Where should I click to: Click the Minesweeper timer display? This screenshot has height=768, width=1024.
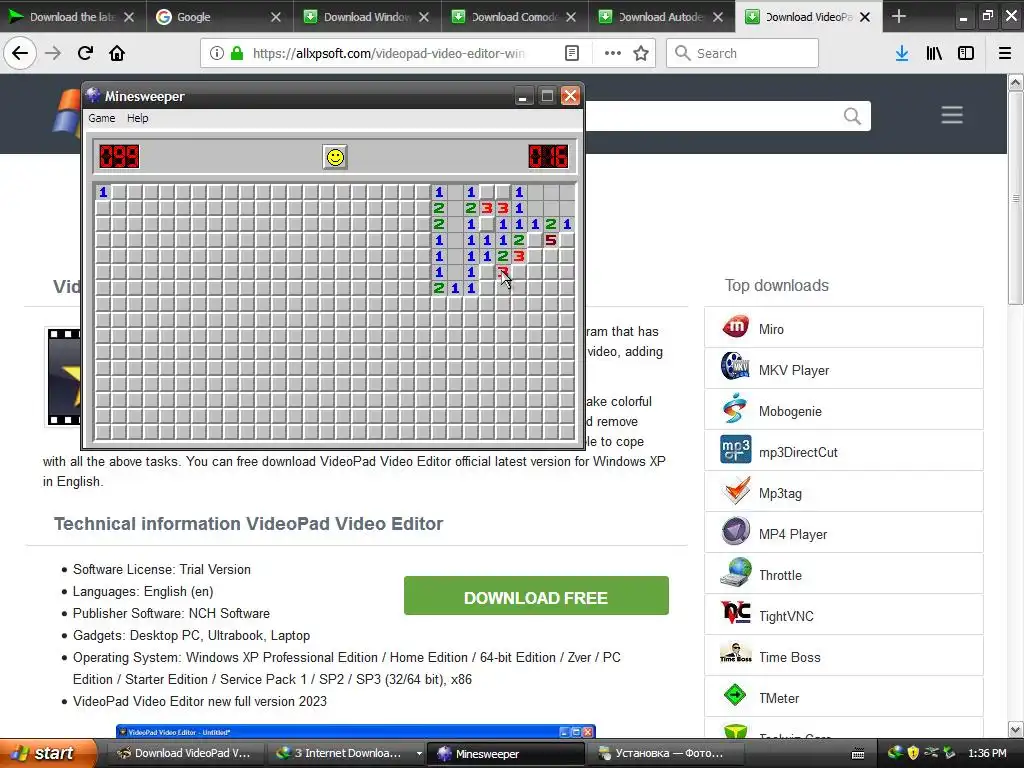pyautogui.click(x=549, y=157)
